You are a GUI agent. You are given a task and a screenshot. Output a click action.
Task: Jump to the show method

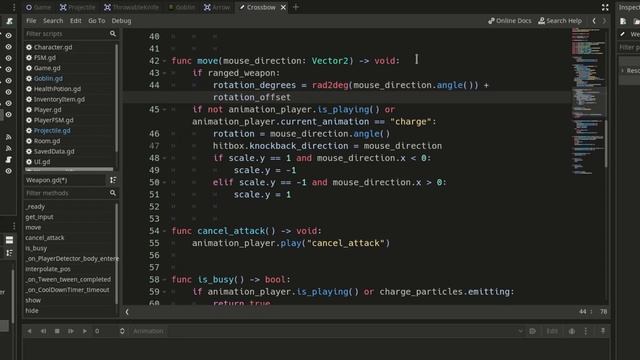tap(33, 300)
